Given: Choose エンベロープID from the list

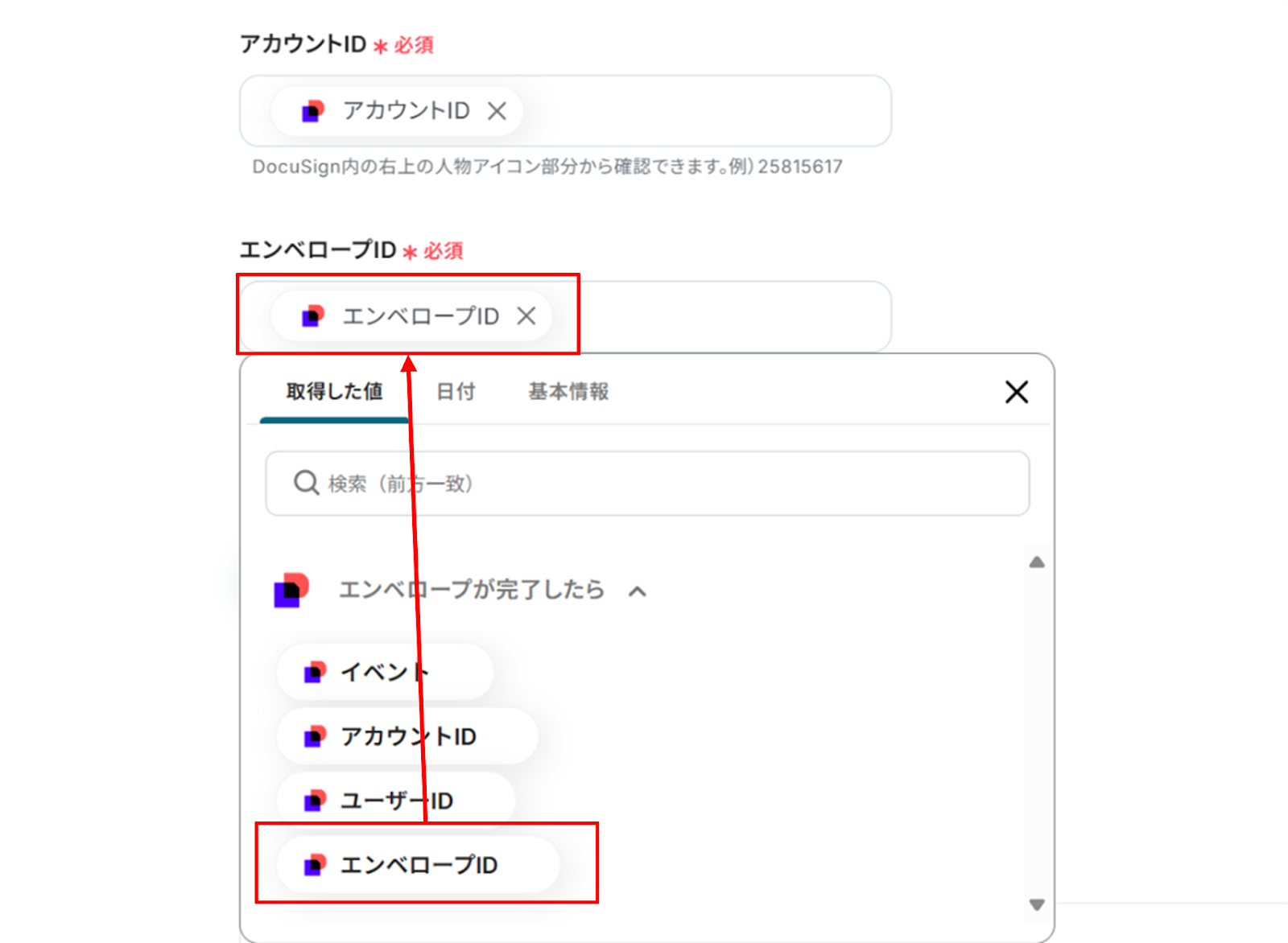Looking at the screenshot, I should pos(419,865).
